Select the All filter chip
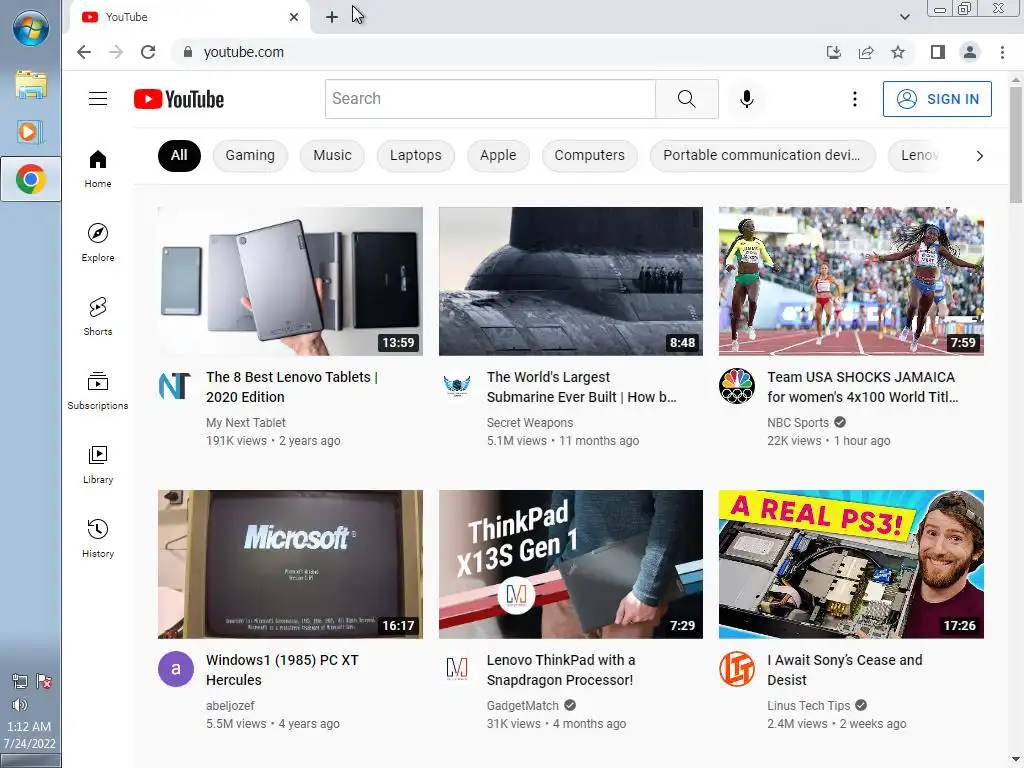The image size is (1024, 768). click(x=179, y=155)
